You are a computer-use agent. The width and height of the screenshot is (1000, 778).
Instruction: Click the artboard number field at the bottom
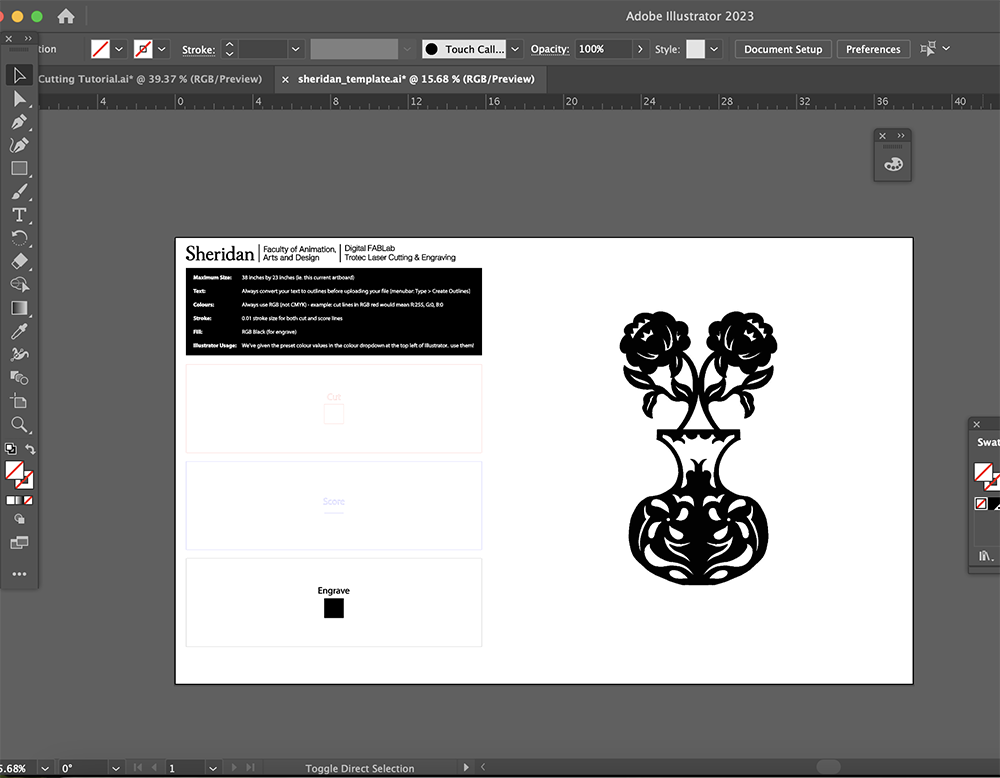(185, 768)
